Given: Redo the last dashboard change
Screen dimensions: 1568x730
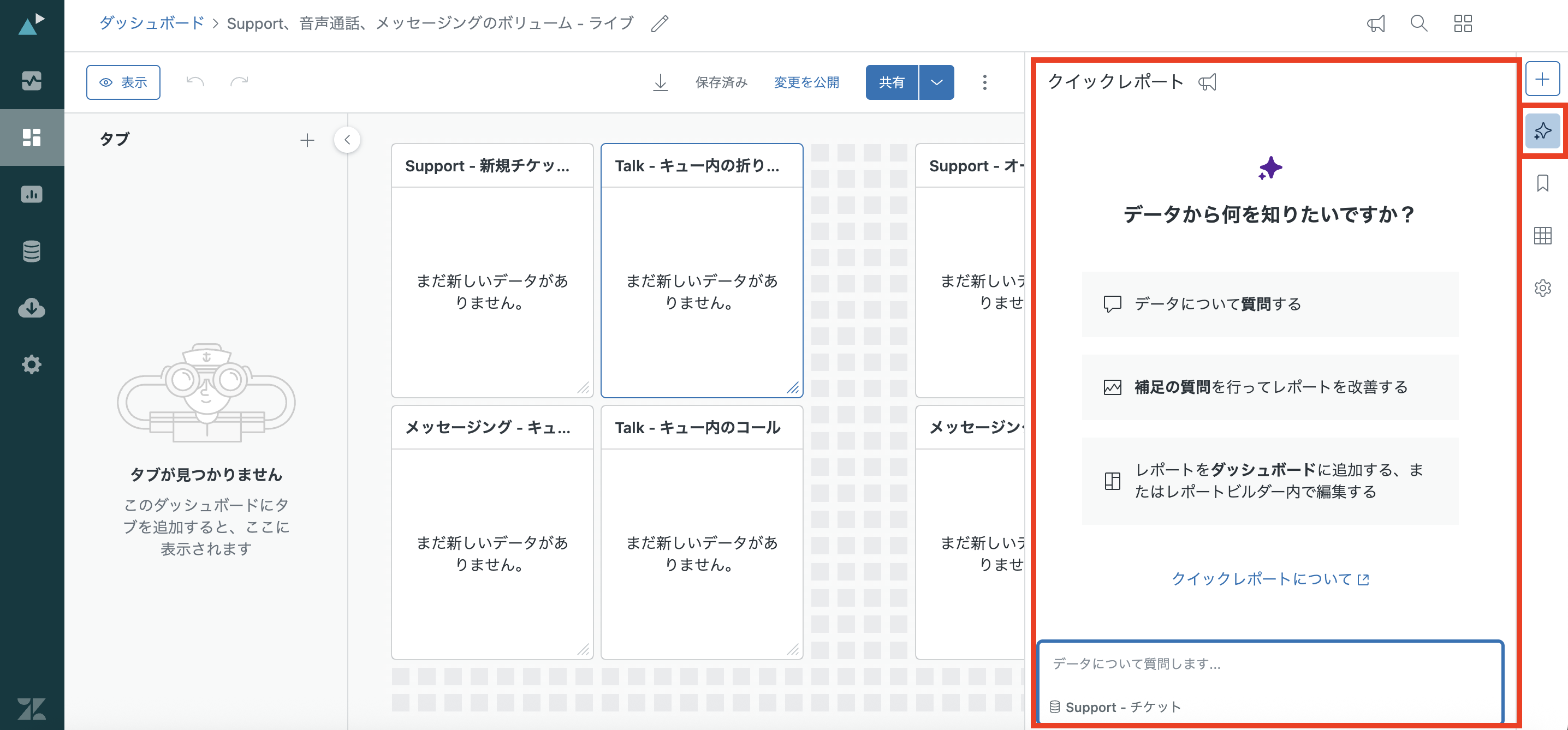Looking at the screenshot, I should tap(239, 81).
